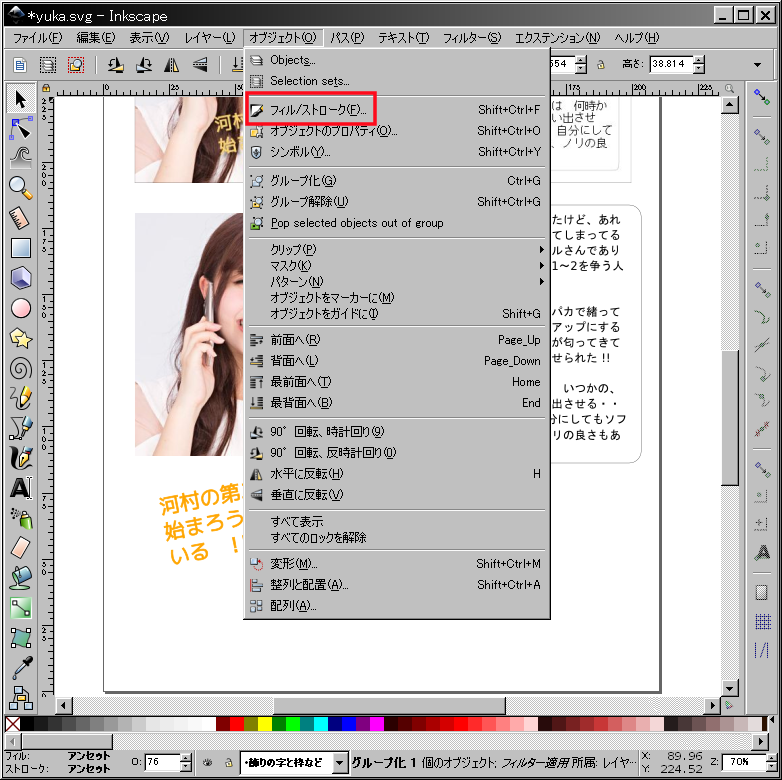782x780 pixels.
Task: Expand toolbar overflow arrow at right
Action: click(x=758, y=65)
